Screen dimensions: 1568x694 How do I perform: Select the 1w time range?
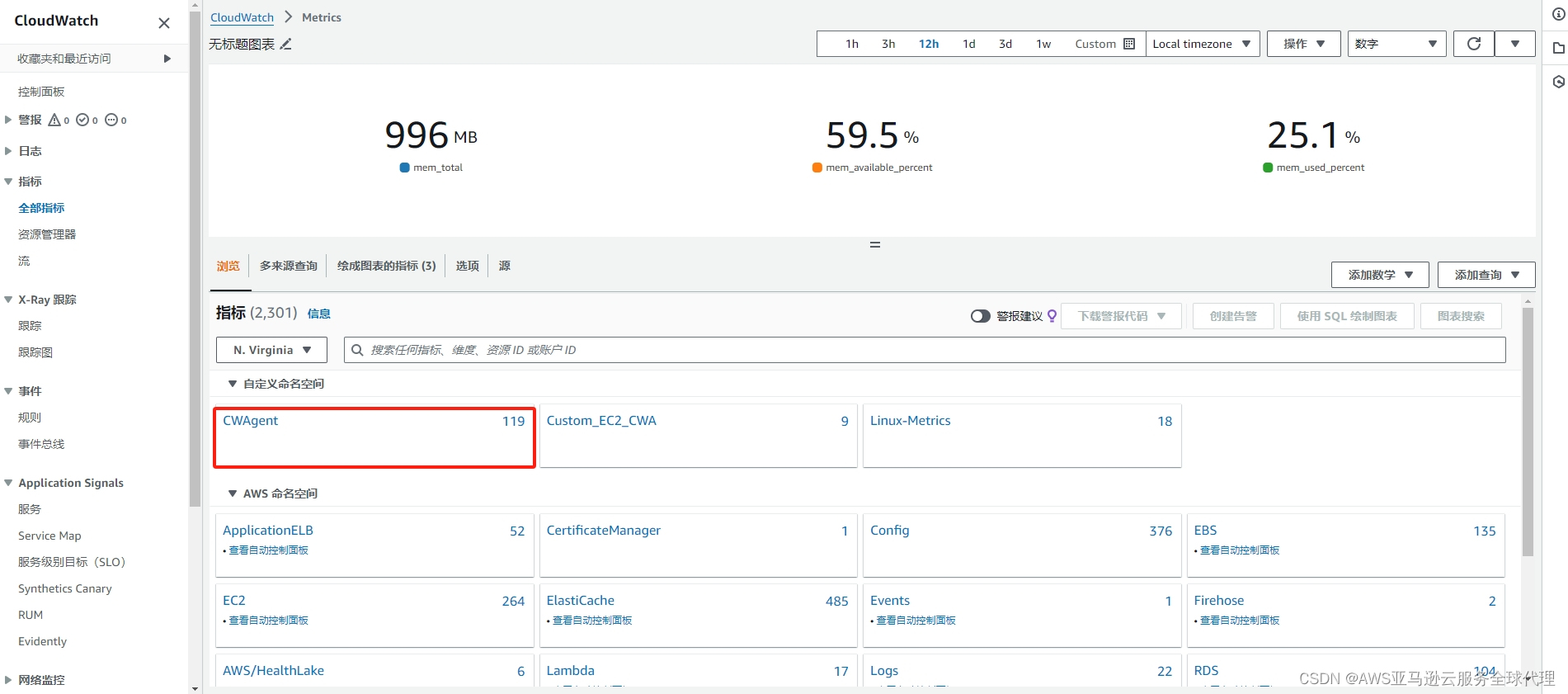1043,44
